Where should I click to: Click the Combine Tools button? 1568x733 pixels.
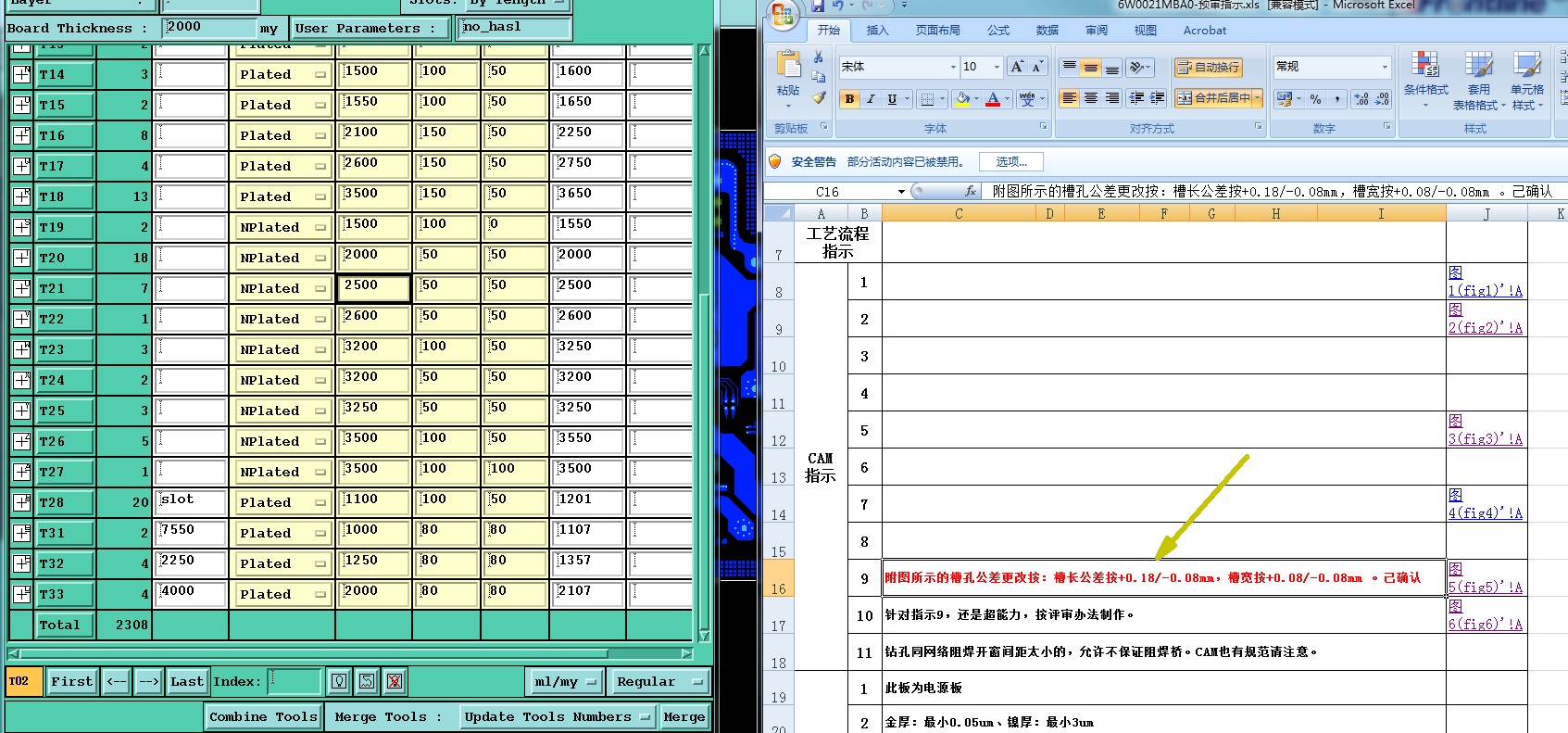[263, 716]
